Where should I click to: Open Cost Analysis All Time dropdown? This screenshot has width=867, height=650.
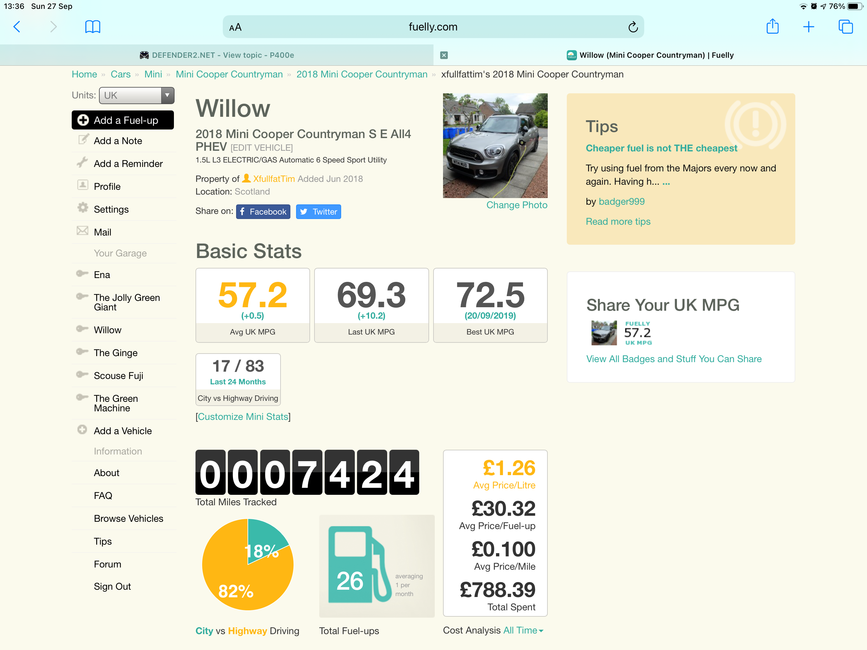point(523,631)
